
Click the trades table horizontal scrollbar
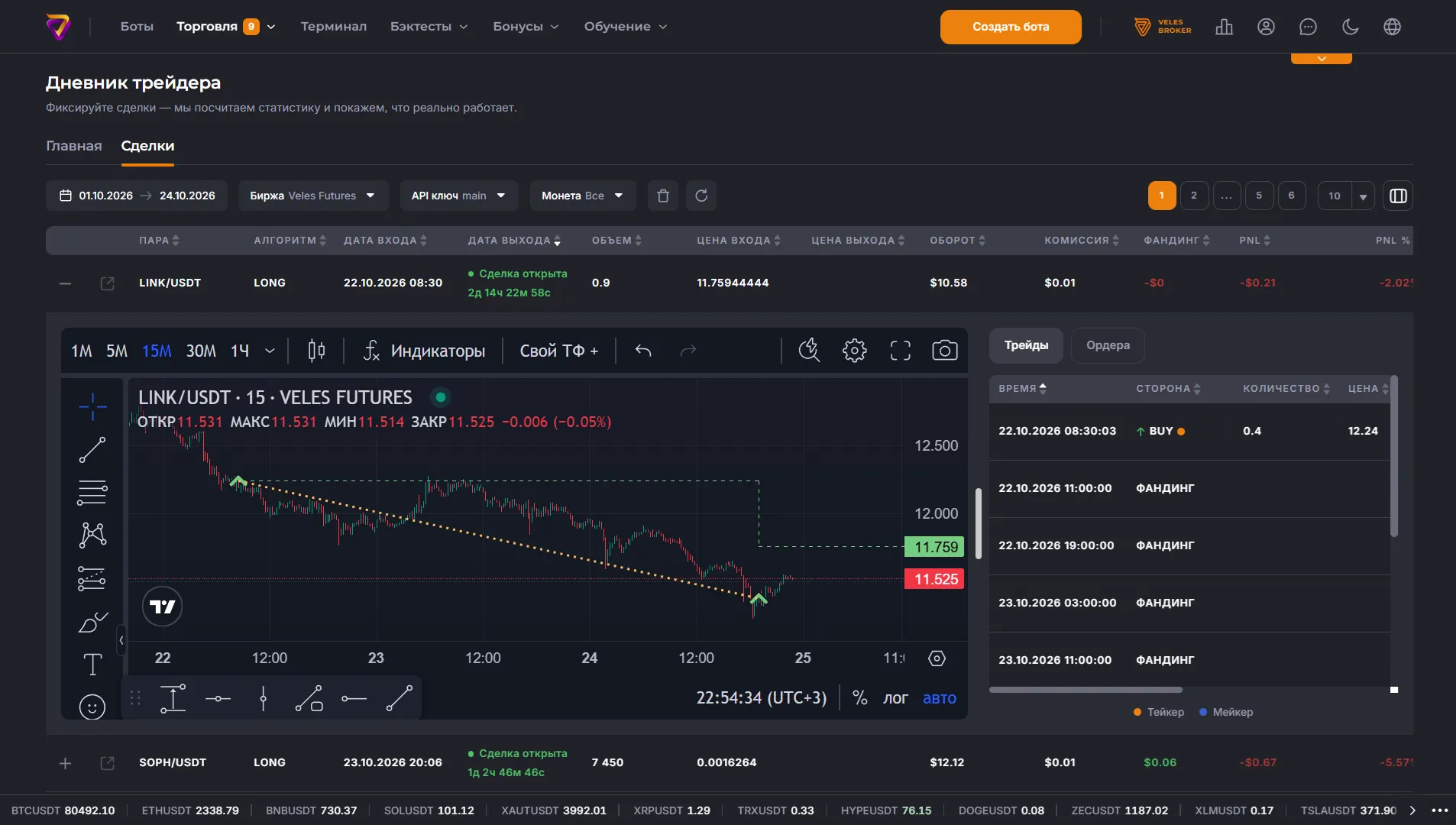point(1086,690)
